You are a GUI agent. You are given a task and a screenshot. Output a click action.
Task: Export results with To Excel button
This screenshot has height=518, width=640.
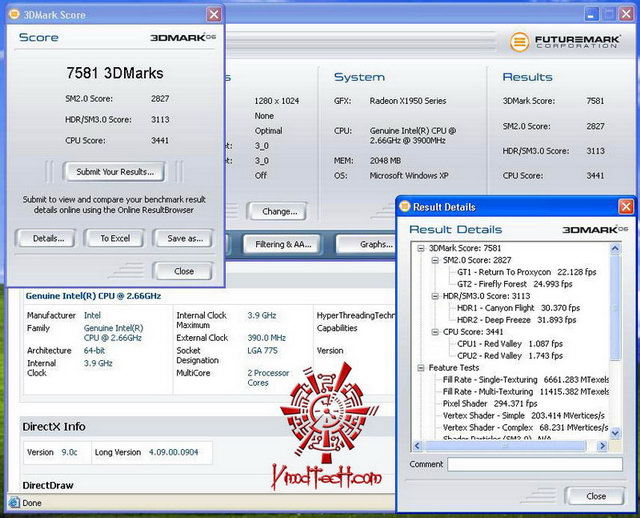114,238
